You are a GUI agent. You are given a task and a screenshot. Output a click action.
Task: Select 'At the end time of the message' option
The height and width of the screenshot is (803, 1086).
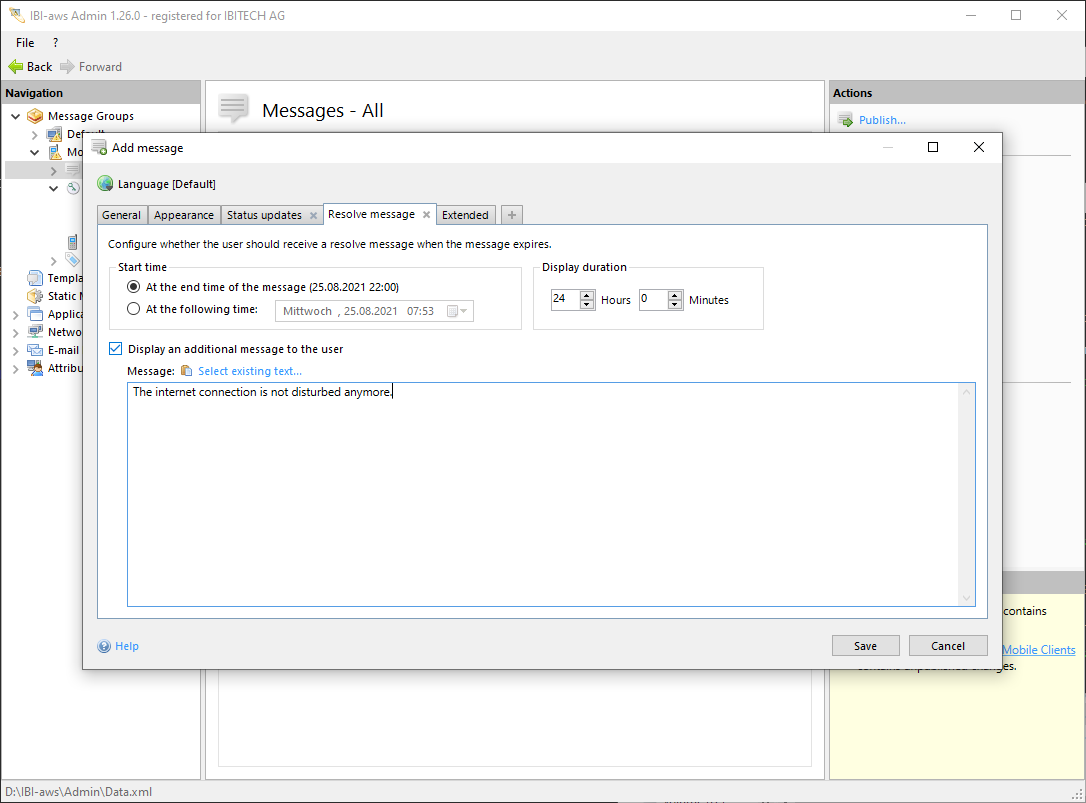[x=134, y=287]
